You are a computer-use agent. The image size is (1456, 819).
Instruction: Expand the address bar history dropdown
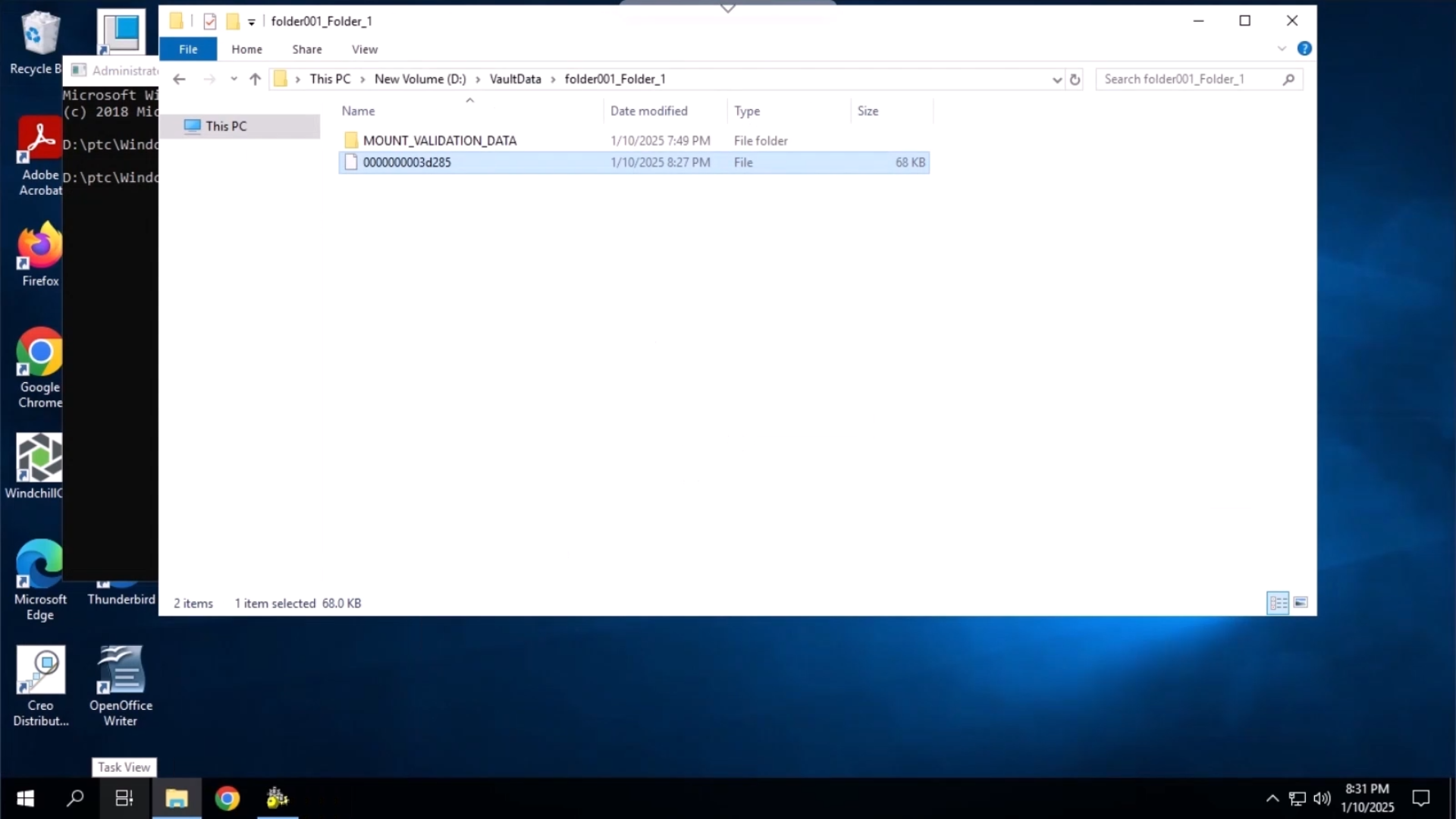(x=1056, y=79)
